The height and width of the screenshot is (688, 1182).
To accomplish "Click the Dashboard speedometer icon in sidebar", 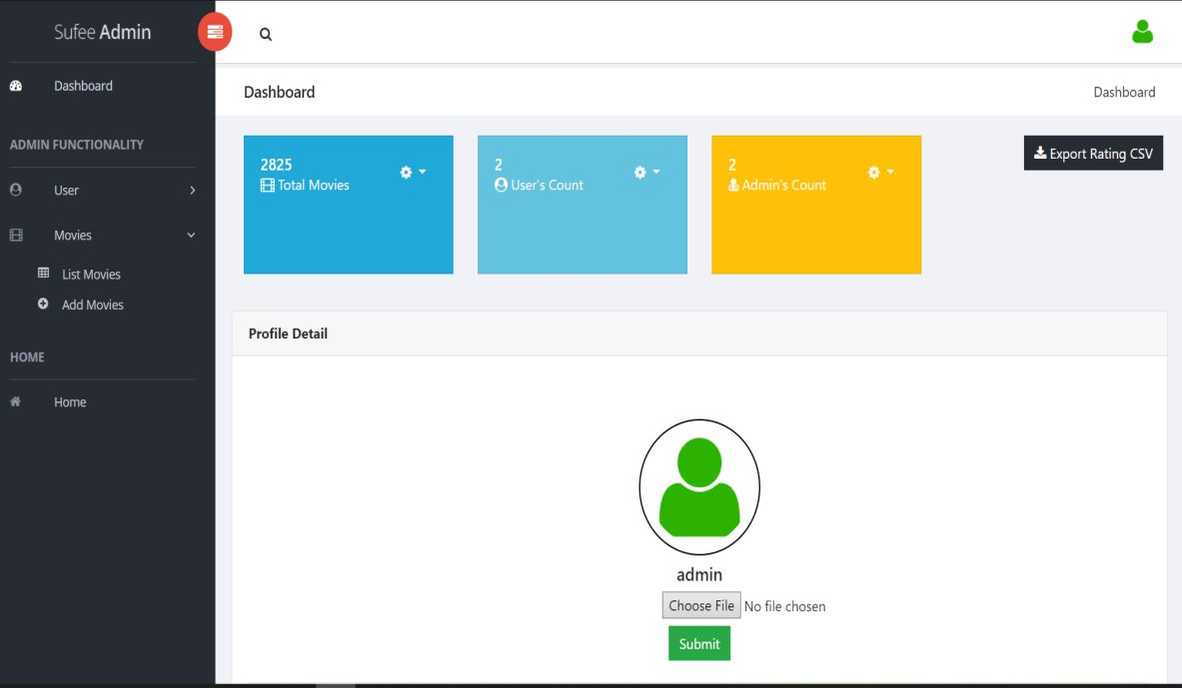I will [16, 86].
